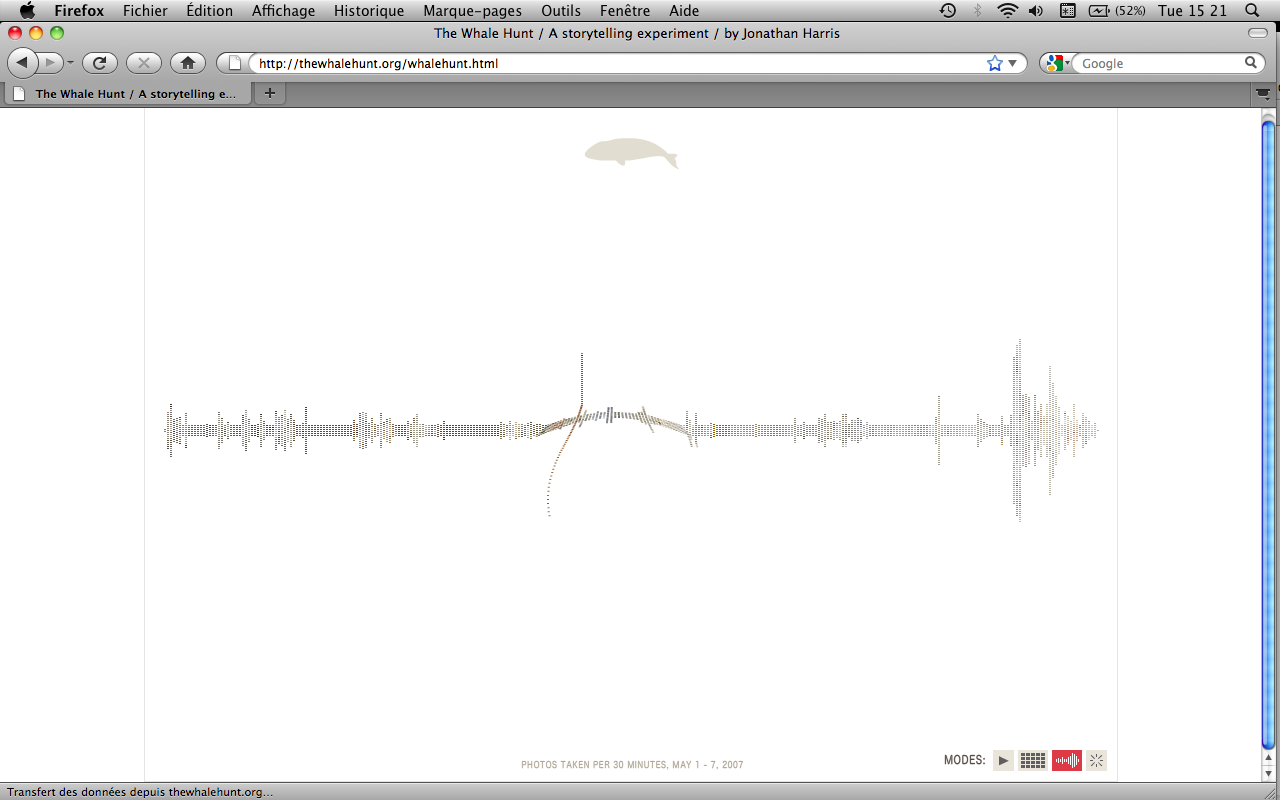Image resolution: width=1280 pixels, height=800 pixels.
Task: Click the 'MODES:' label
Action: pos(964,761)
